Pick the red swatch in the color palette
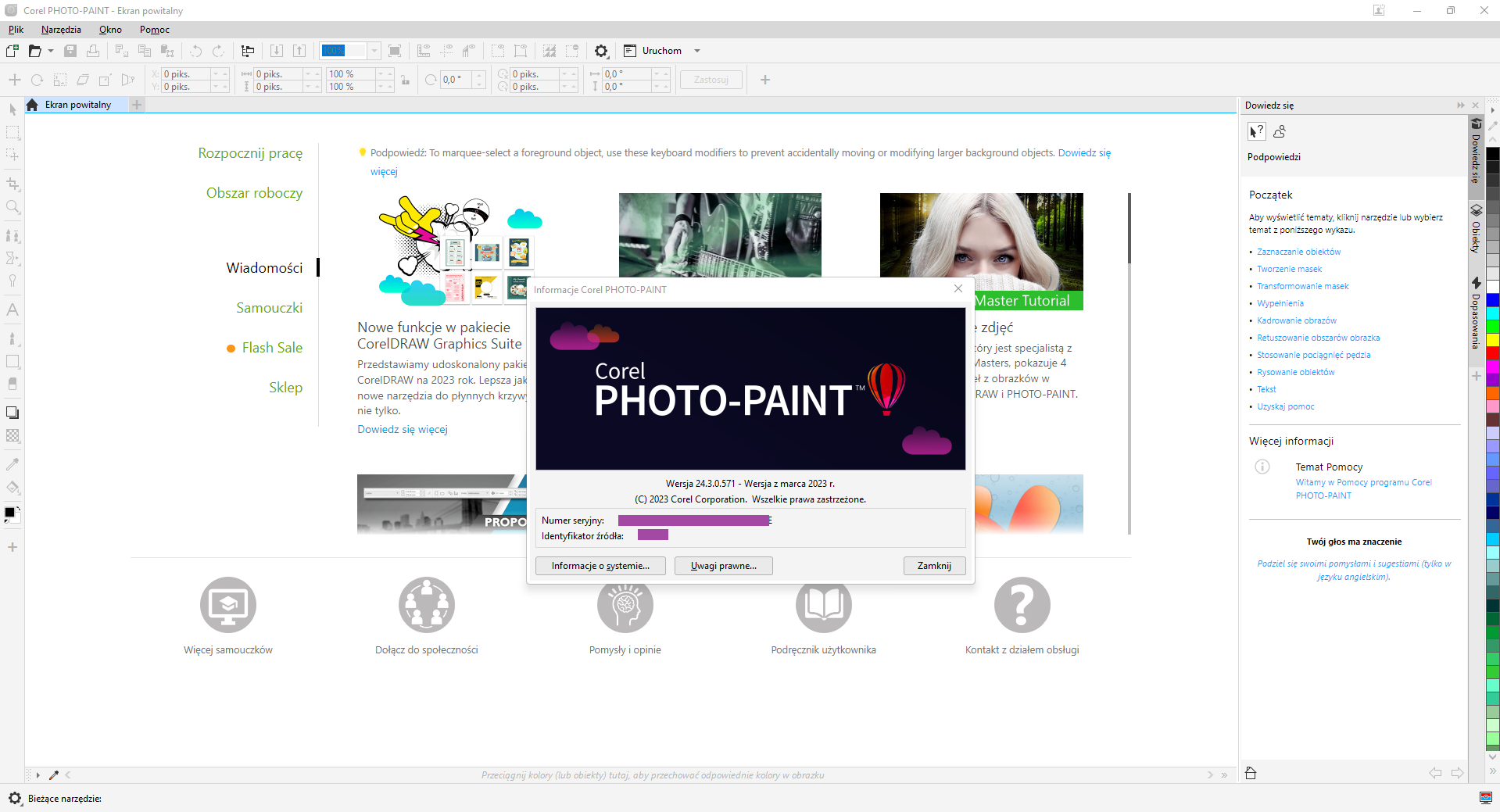Screen dimensions: 1500x812 [1493, 353]
